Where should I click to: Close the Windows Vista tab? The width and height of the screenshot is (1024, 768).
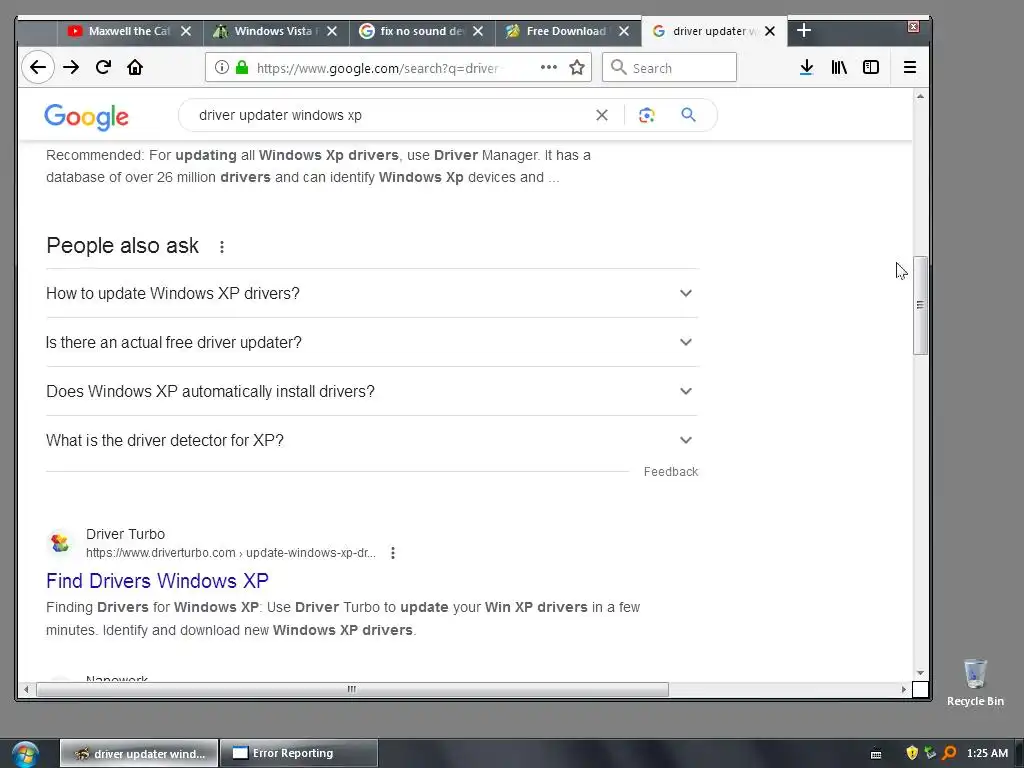coord(332,31)
